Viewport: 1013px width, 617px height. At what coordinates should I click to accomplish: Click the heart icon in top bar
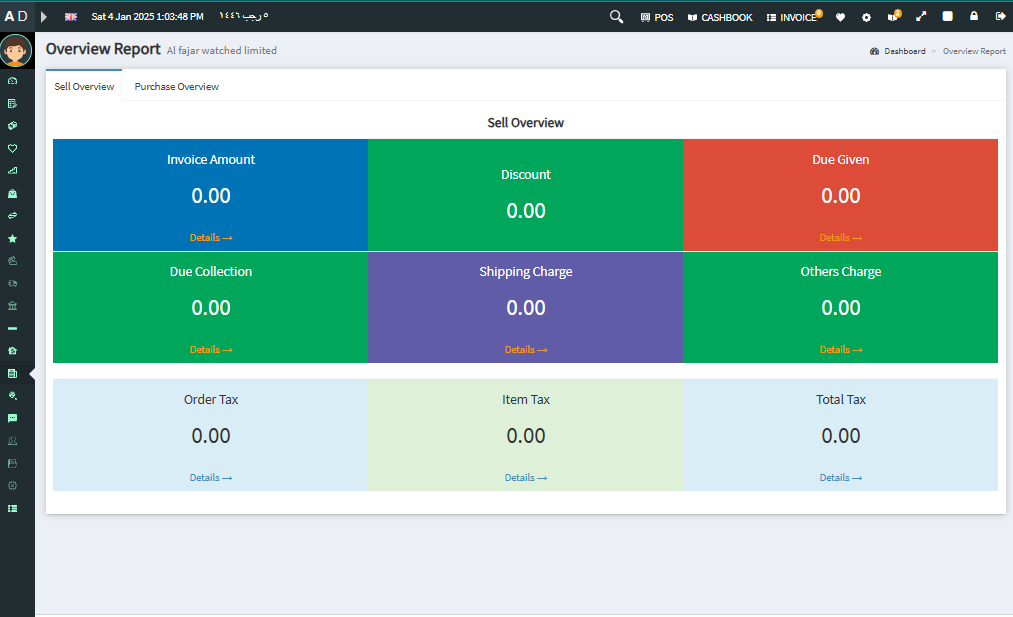coord(841,17)
